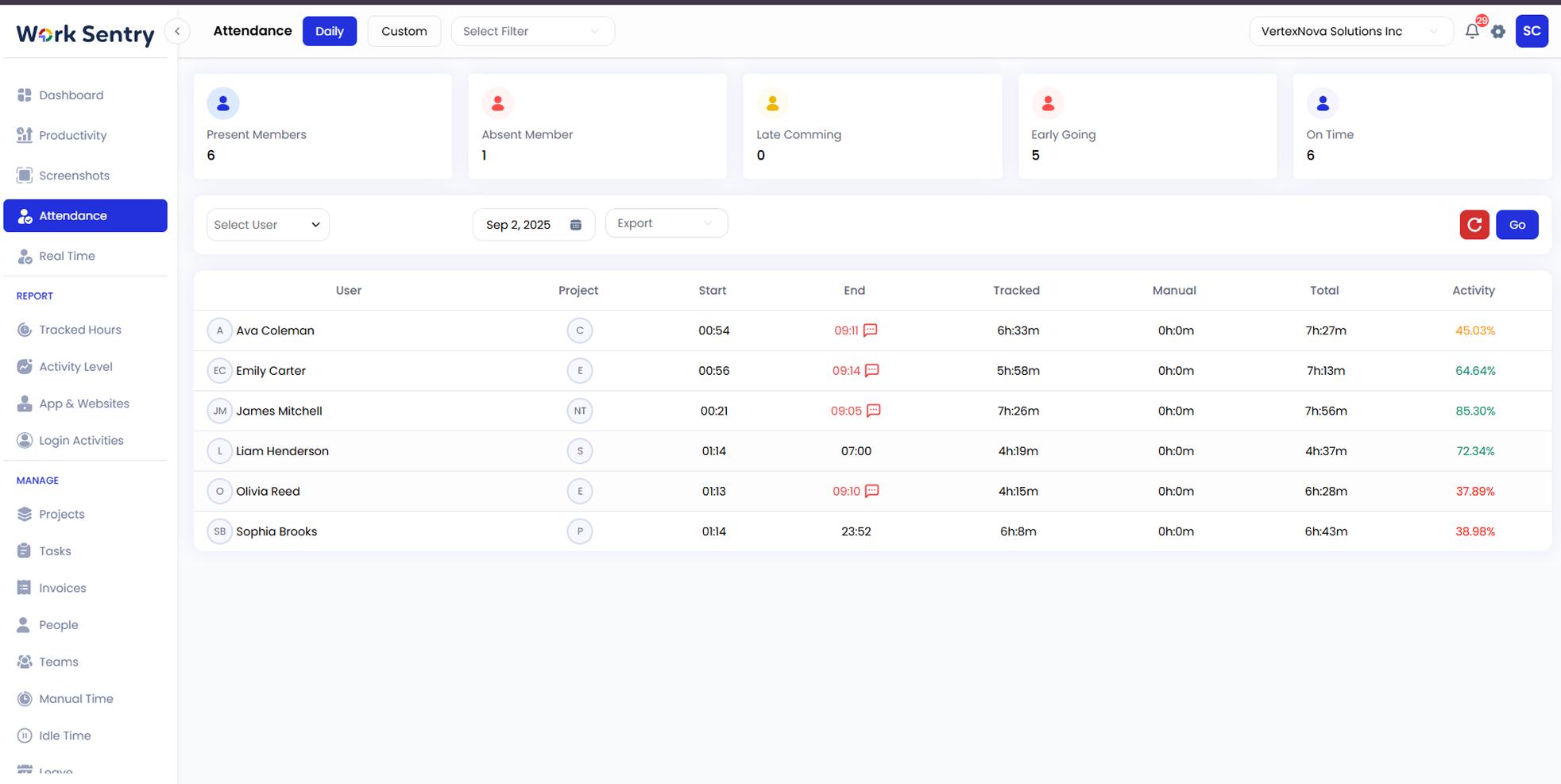This screenshot has width=1561, height=784.
Task: Click Emily Carter's project badge E
Action: coord(580,371)
